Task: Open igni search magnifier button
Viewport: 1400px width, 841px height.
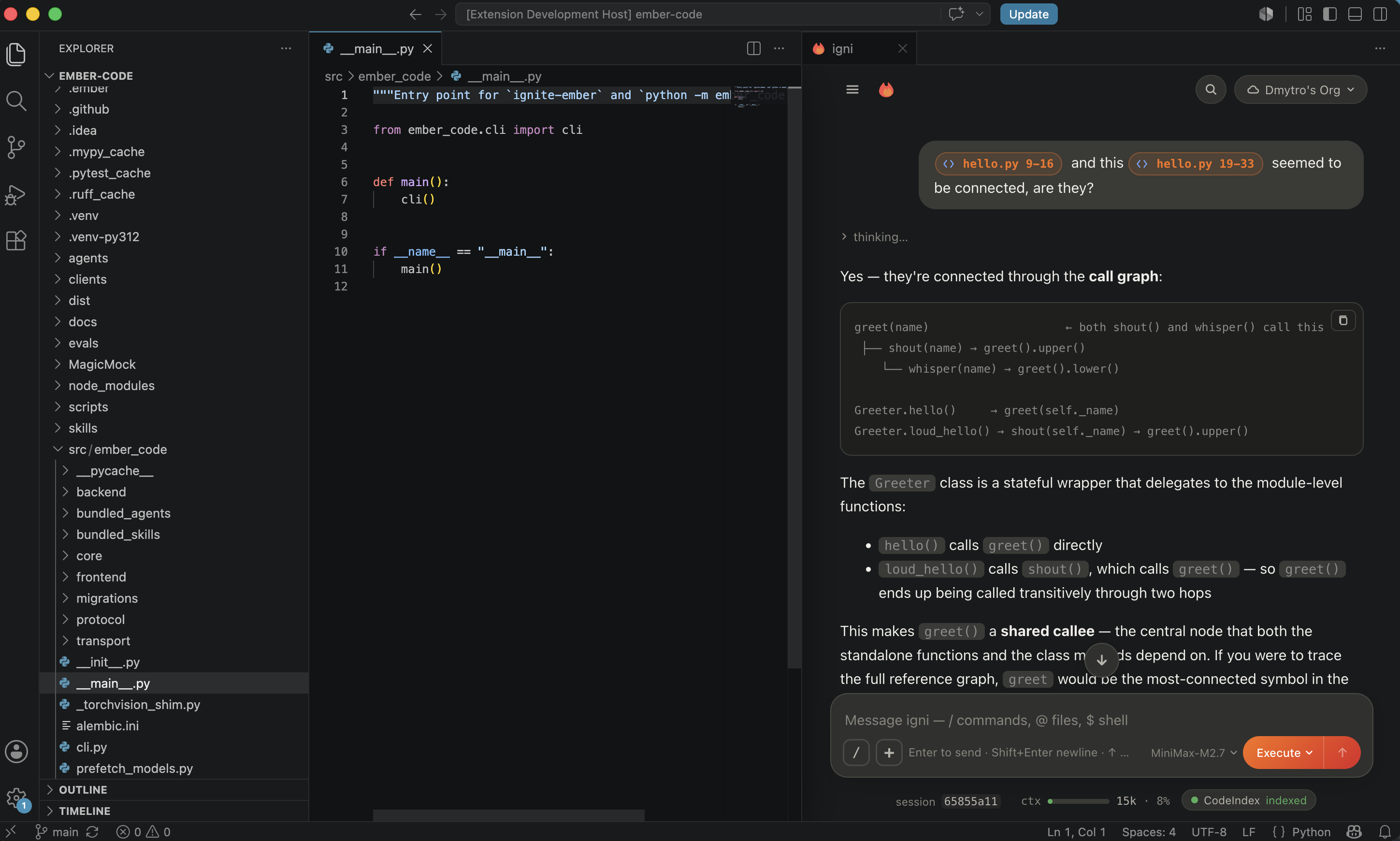Action: 1211,89
